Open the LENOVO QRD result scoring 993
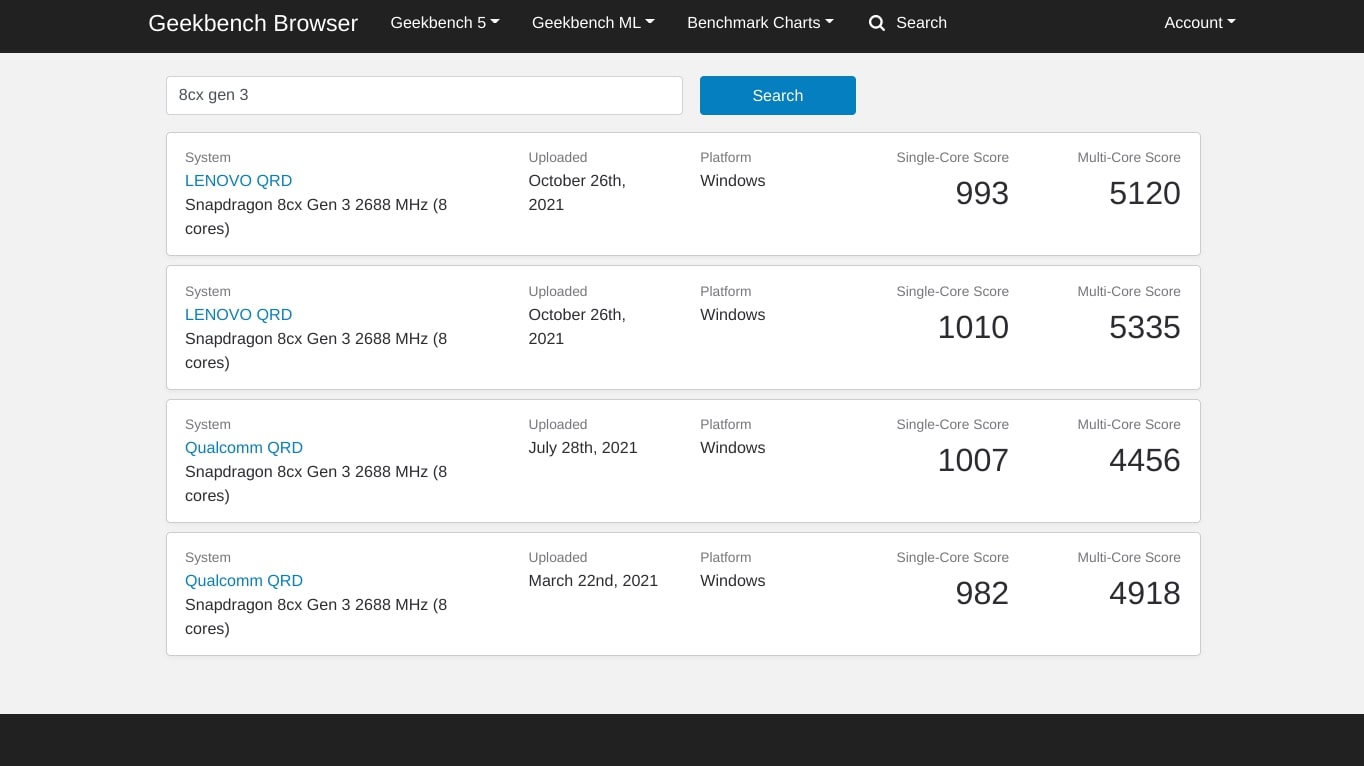Screen dimensions: 1364x766 pyautogui.click(x=238, y=181)
